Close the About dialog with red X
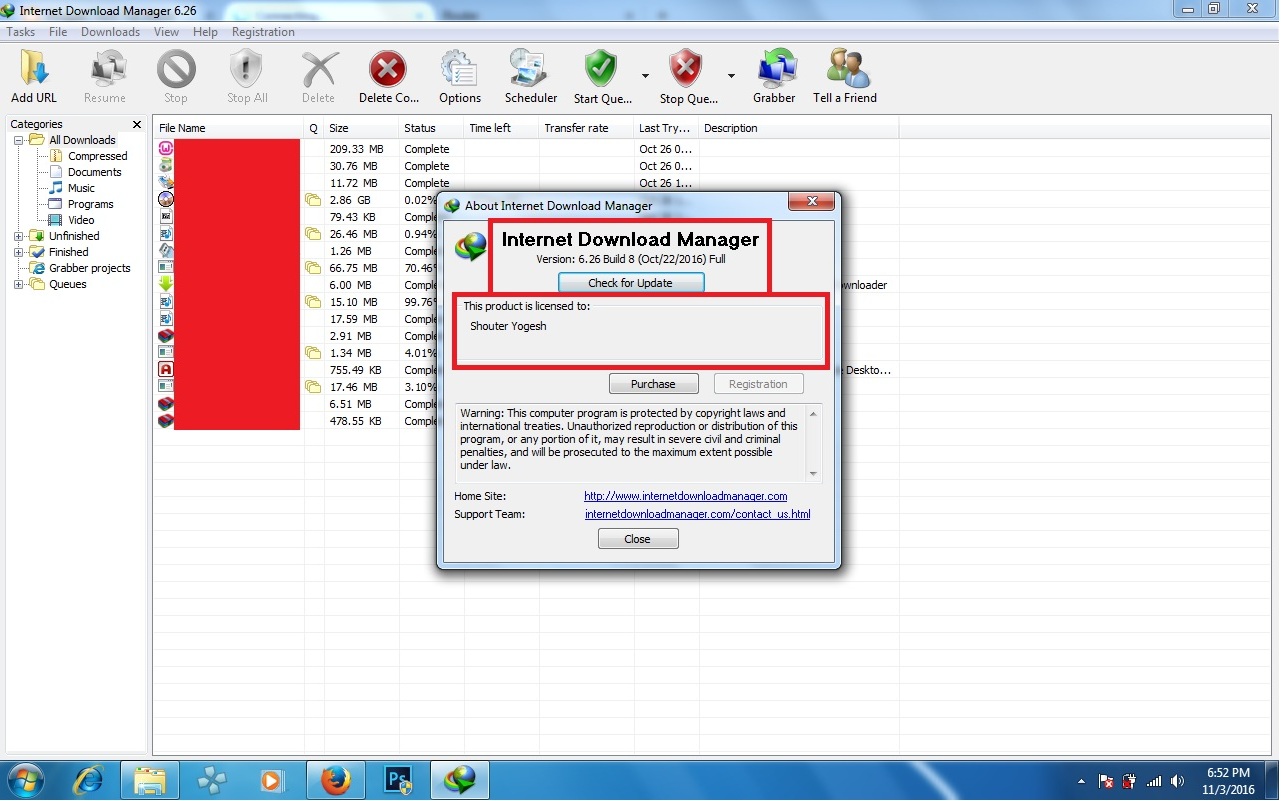The width and height of the screenshot is (1281, 801). pos(811,202)
